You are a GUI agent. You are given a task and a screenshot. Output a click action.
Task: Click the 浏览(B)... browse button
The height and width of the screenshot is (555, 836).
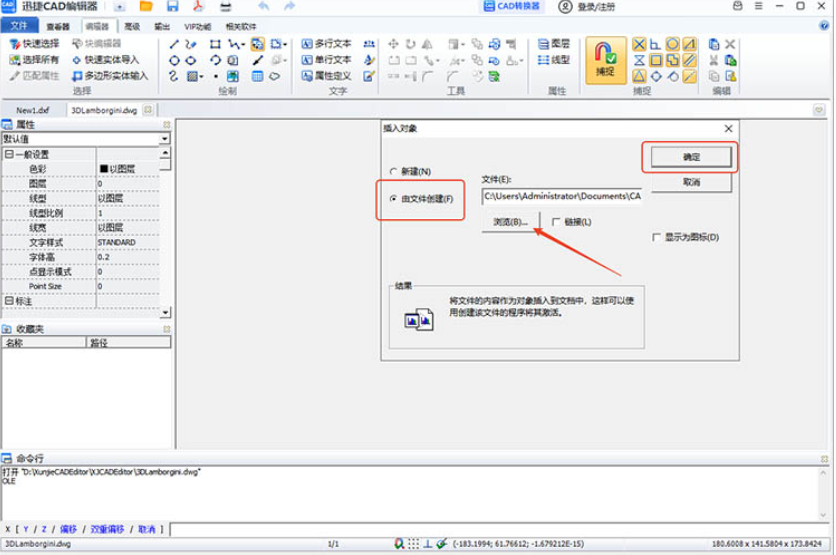510,222
